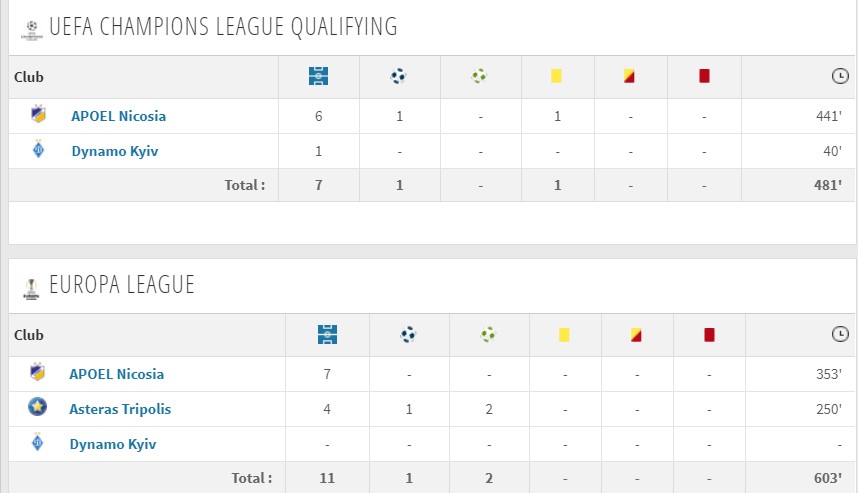Click the clock icon in Europa League table
858x493 pixels.
(x=840, y=334)
